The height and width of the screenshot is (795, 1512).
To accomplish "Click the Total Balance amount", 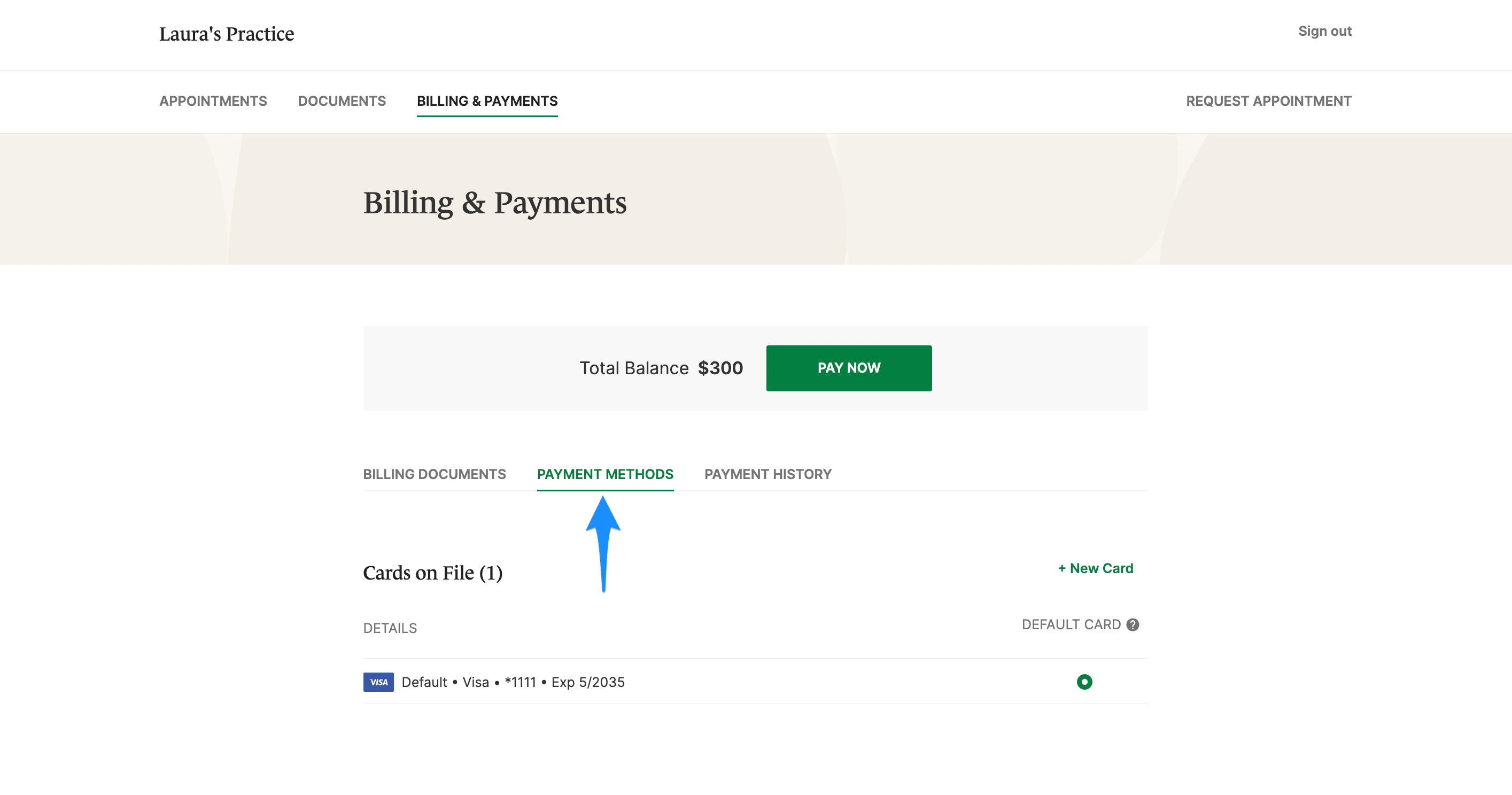I will (x=720, y=368).
